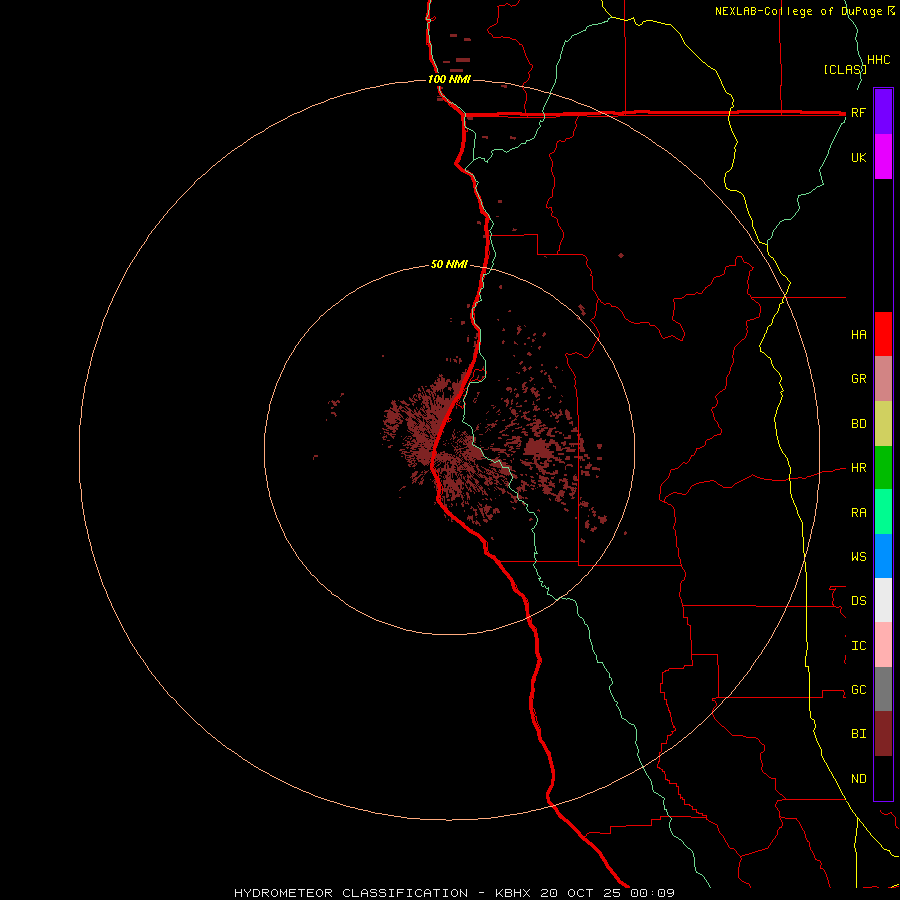Click the RF legend label
Viewport: 900px width, 900px height.
[x=858, y=113]
